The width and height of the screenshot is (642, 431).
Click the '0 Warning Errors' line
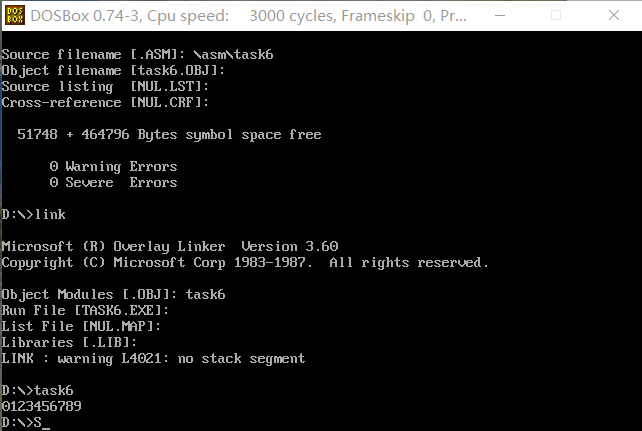coord(113,167)
